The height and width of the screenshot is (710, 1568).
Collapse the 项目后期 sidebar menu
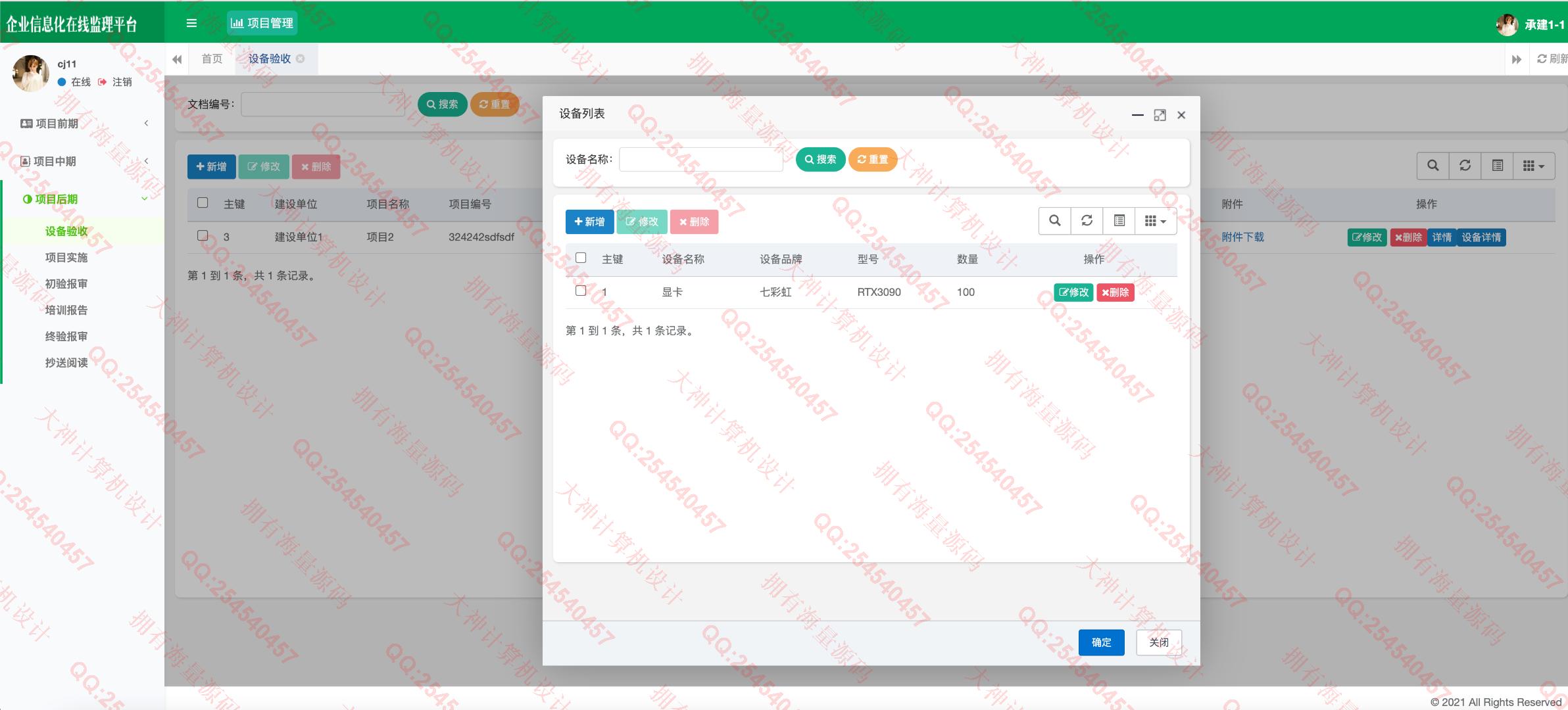pos(82,199)
